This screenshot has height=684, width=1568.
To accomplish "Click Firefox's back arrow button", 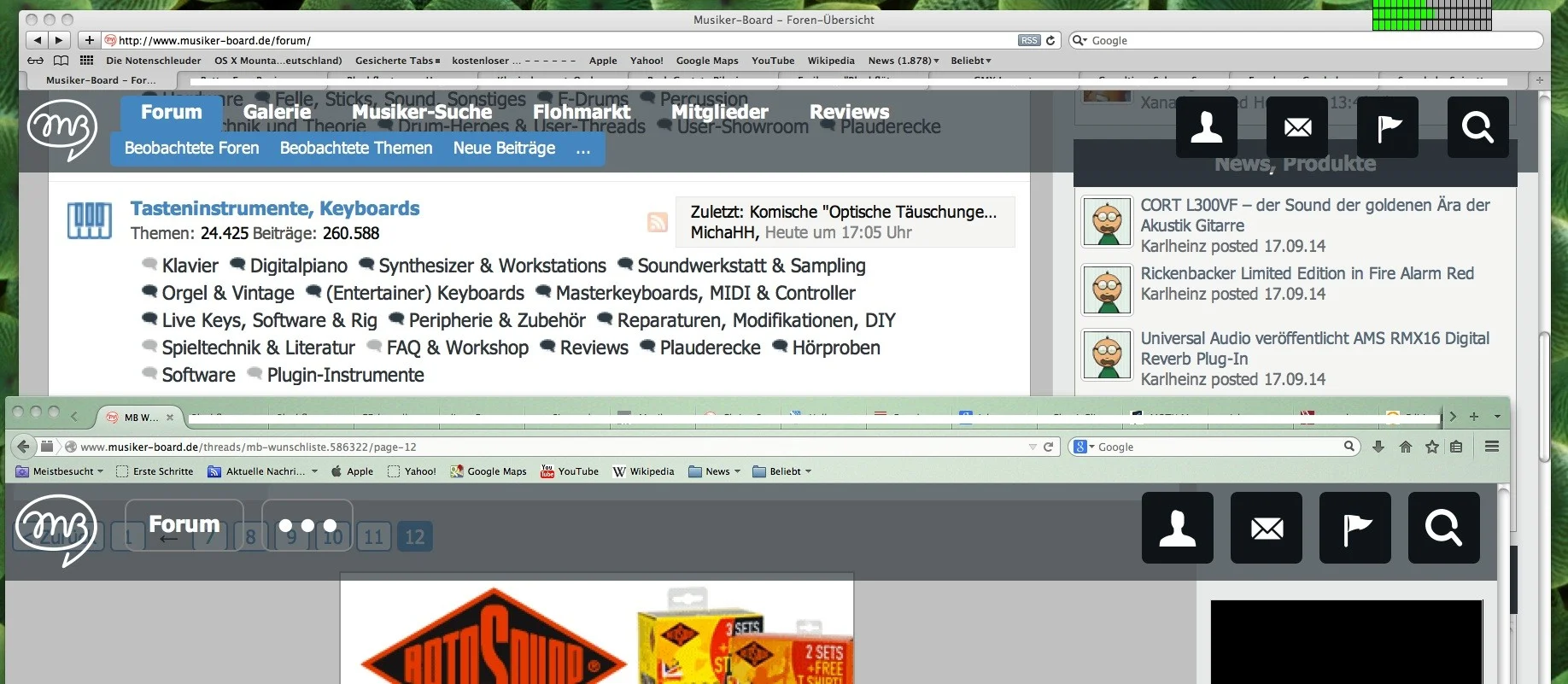I will [x=23, y=447].
